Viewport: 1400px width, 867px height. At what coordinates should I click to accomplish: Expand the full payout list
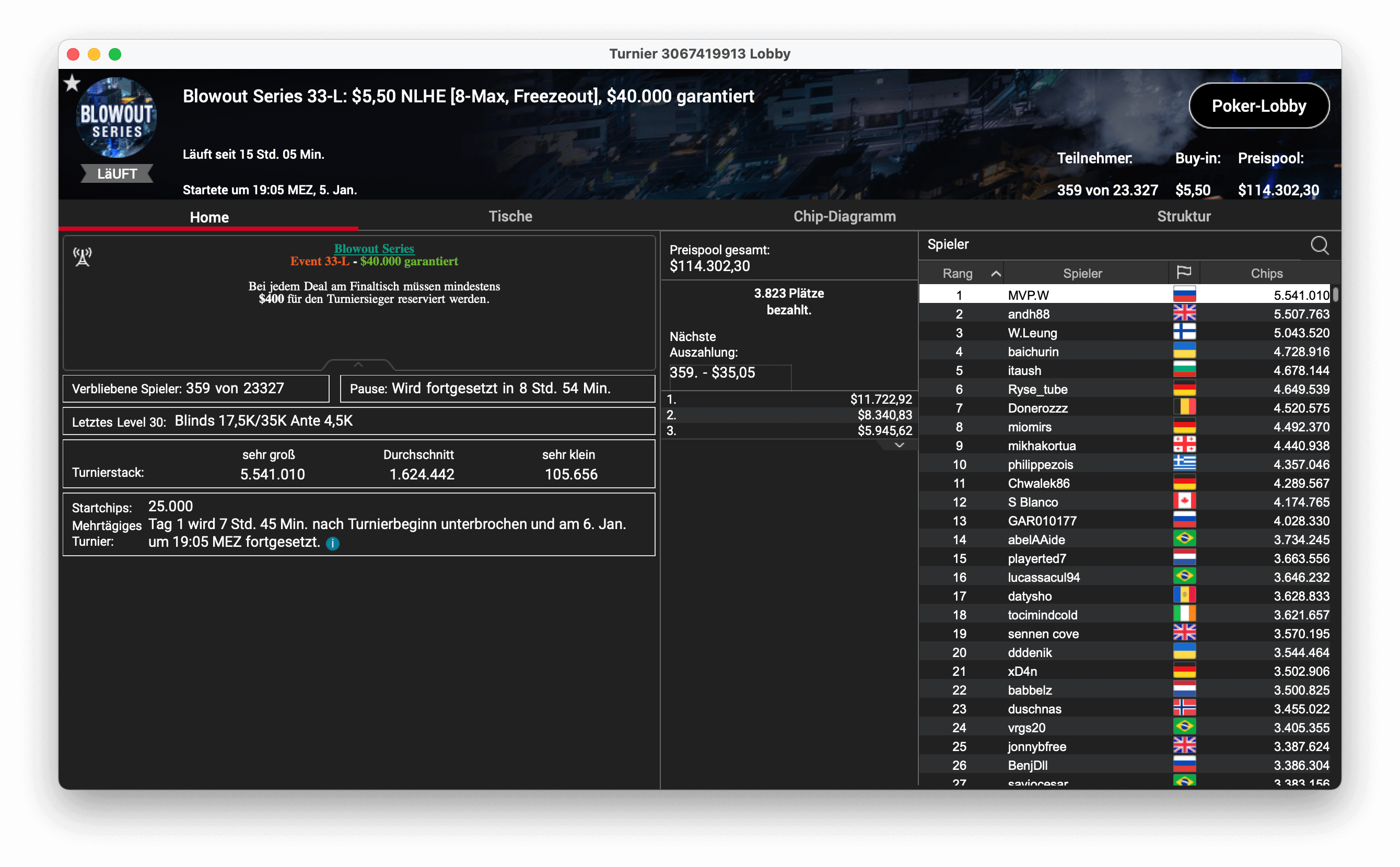899,446
